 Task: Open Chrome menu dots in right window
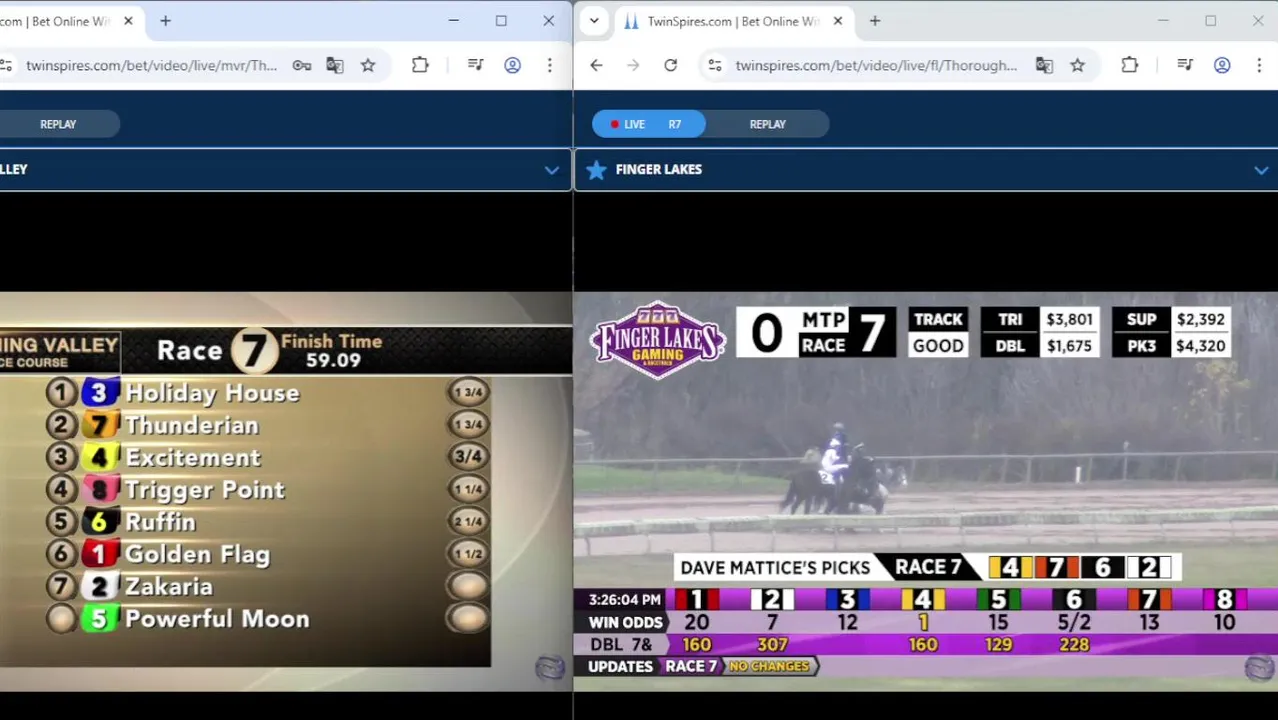click(1258, 65)
